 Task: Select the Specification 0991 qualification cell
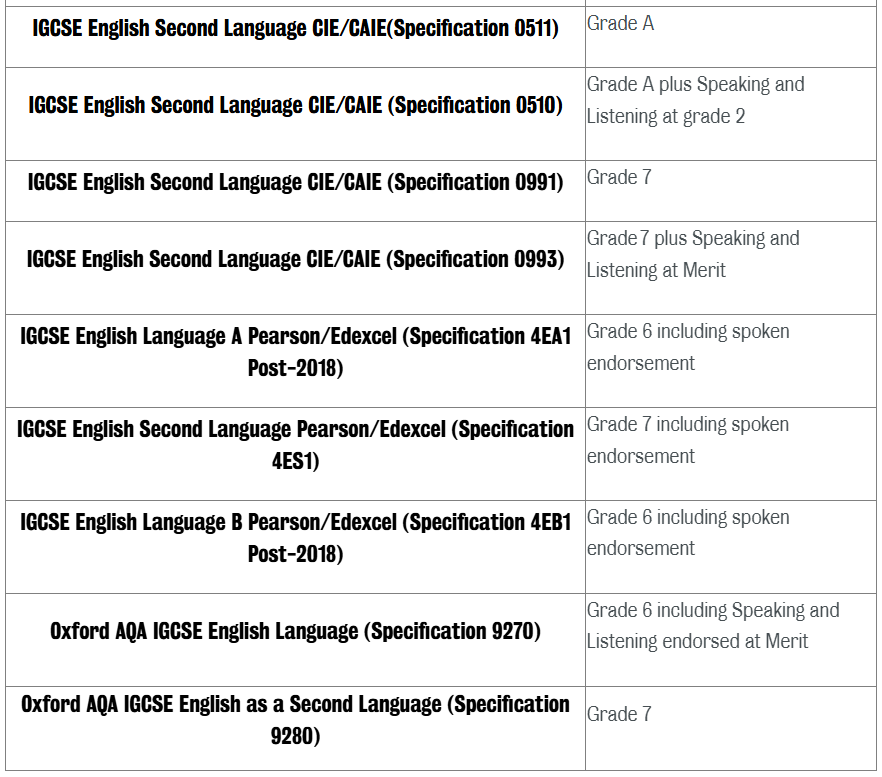(295, 191)
